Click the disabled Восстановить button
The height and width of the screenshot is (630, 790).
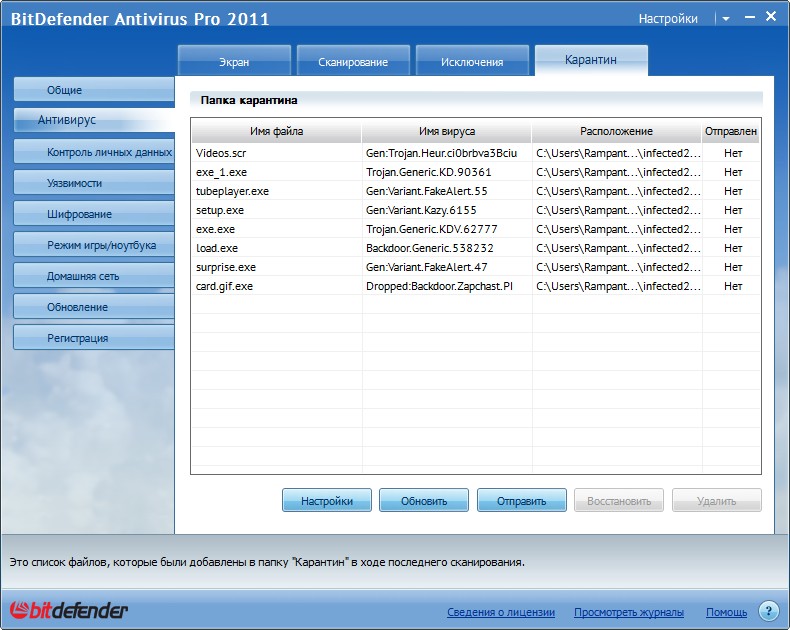[619, 500]
